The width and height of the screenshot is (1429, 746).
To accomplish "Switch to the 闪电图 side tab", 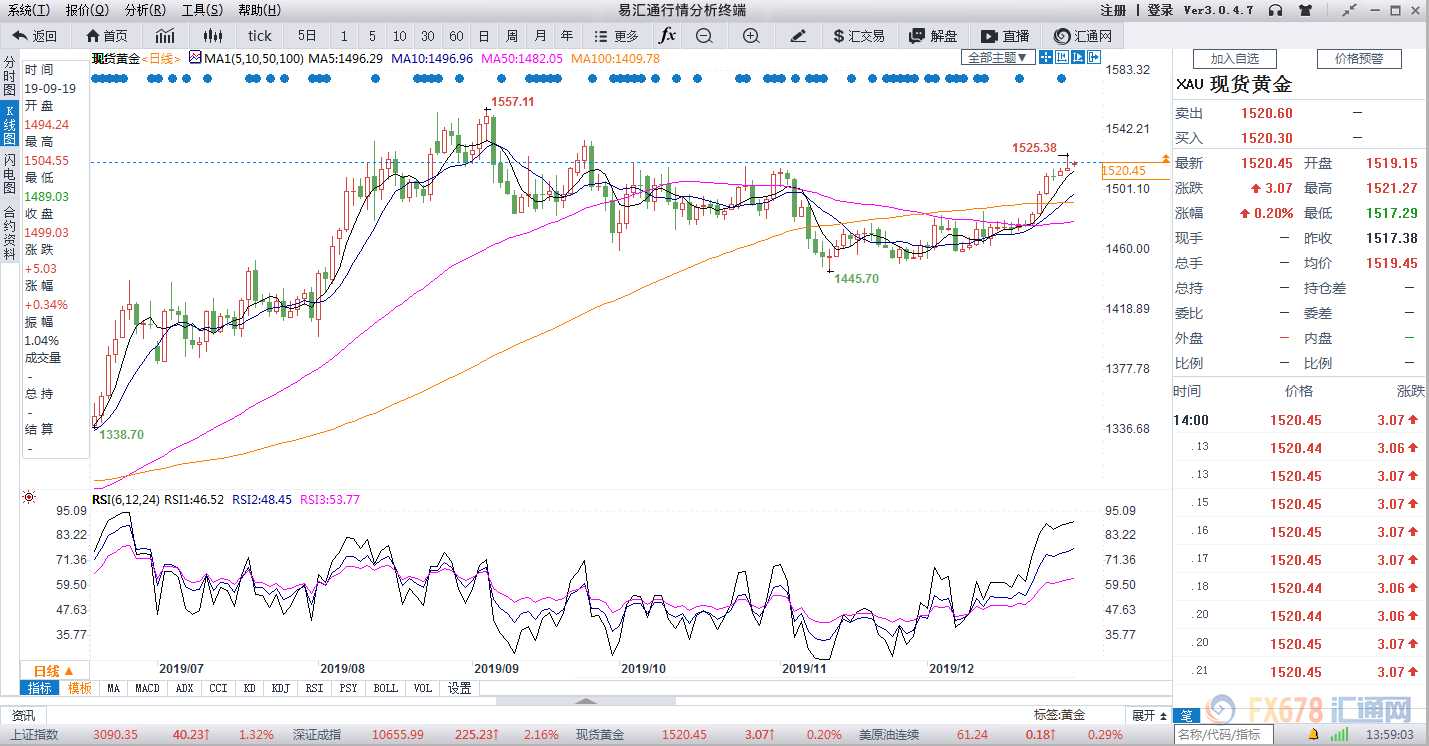I will tap(9, 174).
